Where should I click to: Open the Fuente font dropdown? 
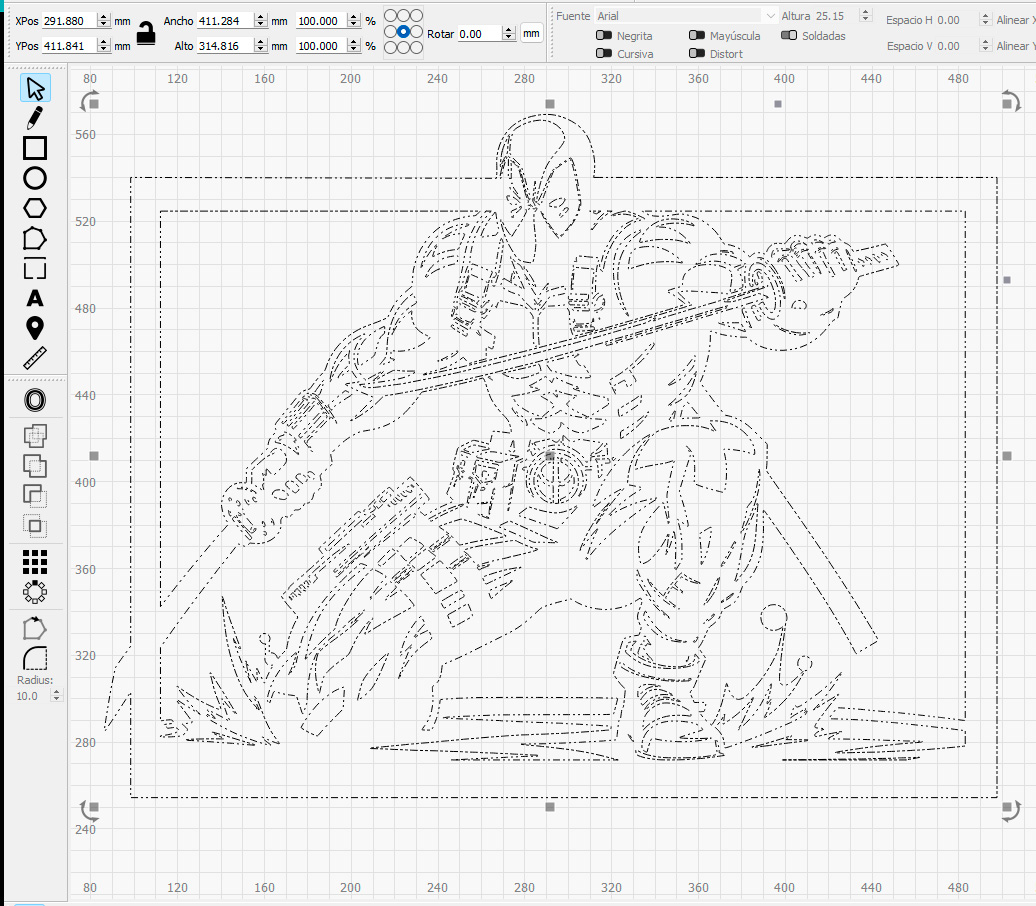pos(685,16)
